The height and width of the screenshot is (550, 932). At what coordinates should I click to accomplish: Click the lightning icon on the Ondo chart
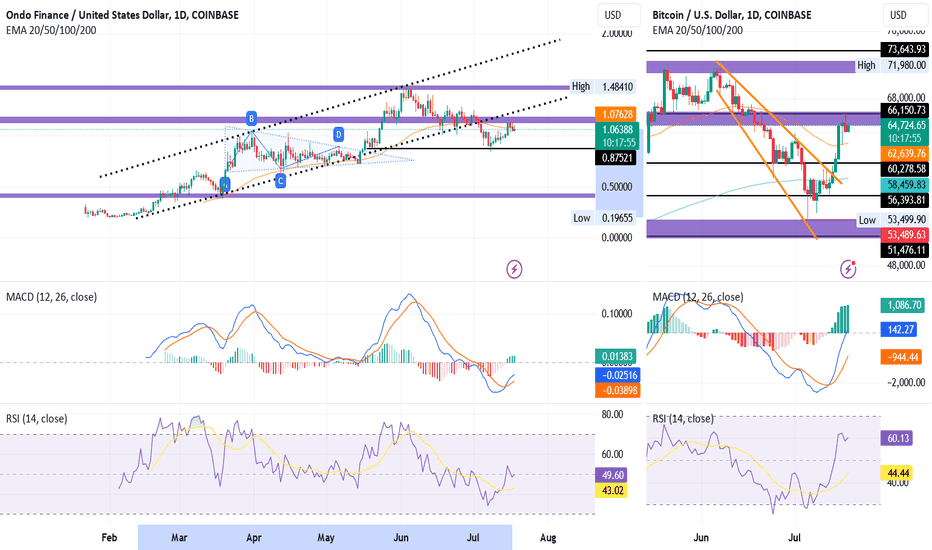click(x=514, y=269)
